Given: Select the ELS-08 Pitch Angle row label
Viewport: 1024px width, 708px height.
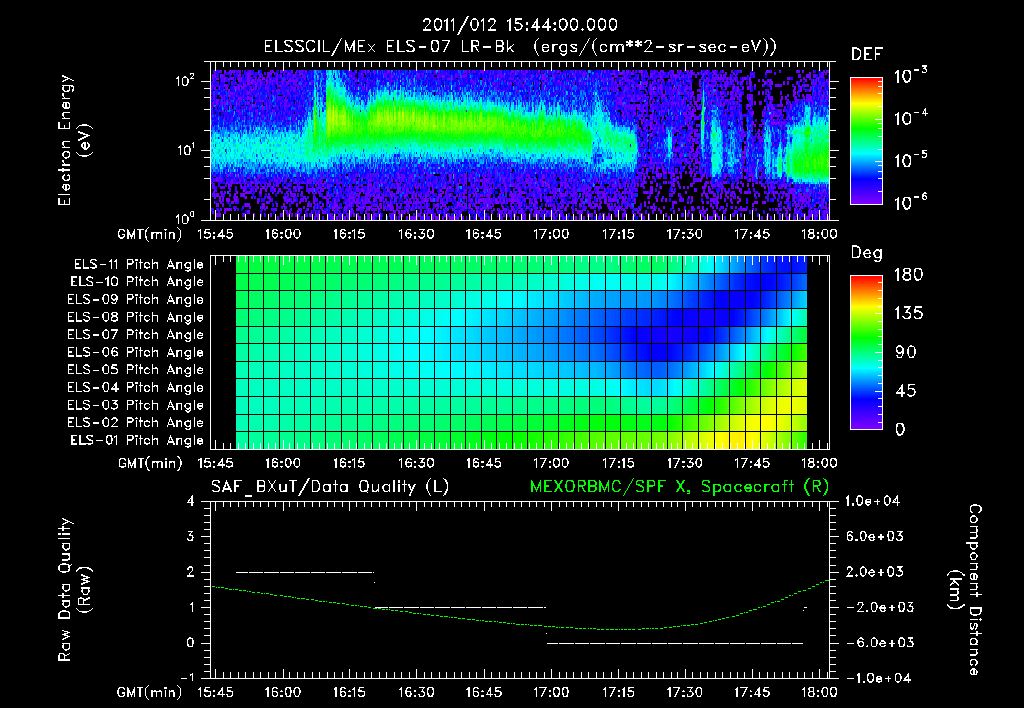Looking at the screenshot, I should [x=135, y=317].
